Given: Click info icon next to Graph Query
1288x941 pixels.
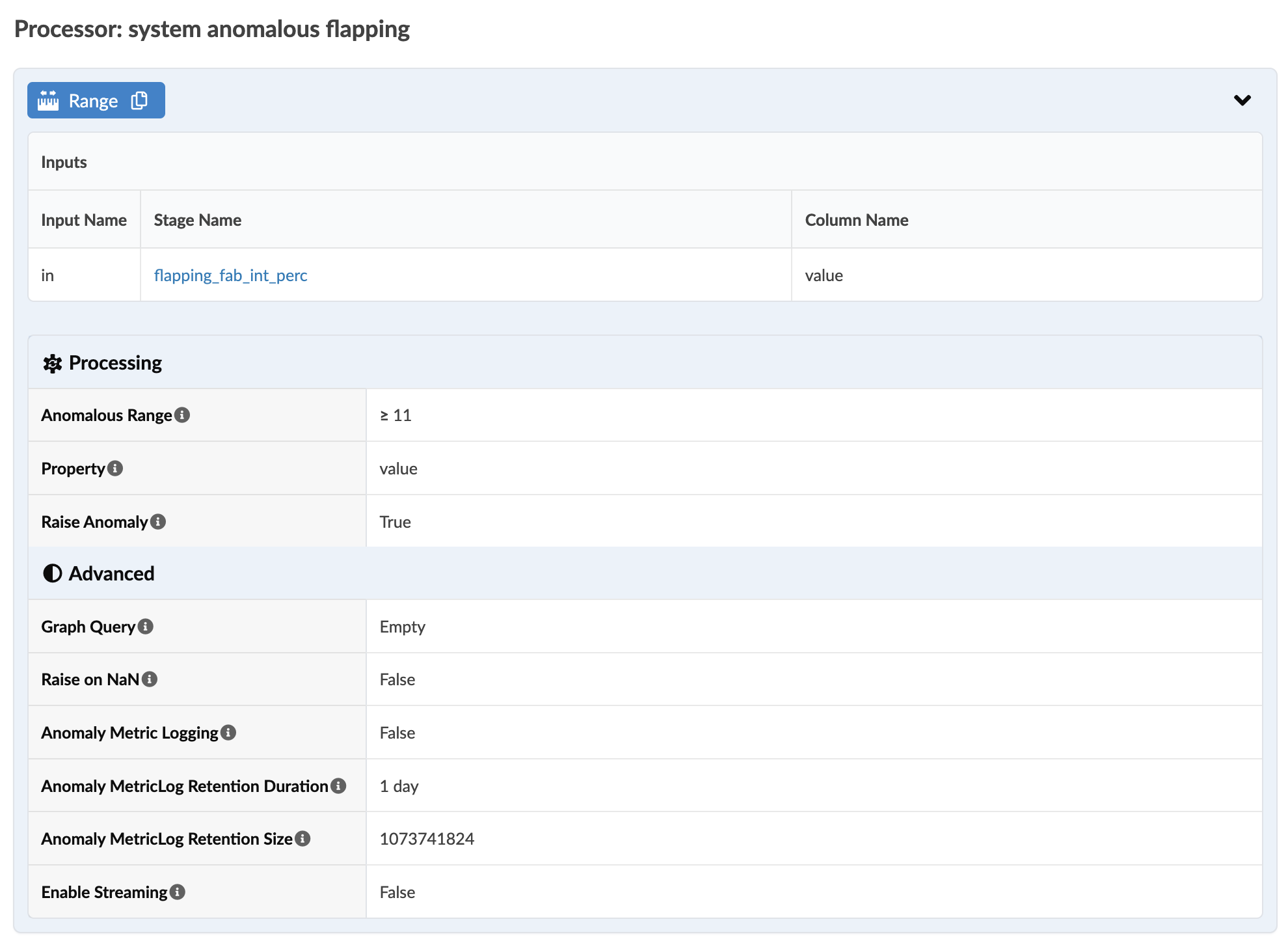Looking at the screenshot, I should point(146,626).
